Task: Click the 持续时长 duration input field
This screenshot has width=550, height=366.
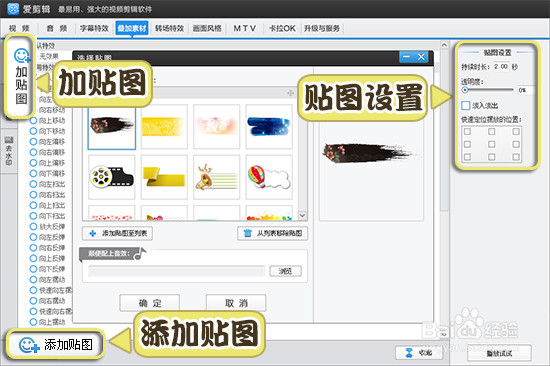Action: pyautogui.click(x=501, y=66)
